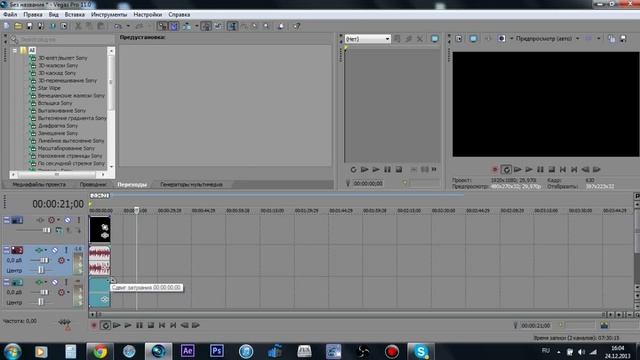Pause playback in the video preview window
The image size is (640, 360).
(x=540, y=169)
